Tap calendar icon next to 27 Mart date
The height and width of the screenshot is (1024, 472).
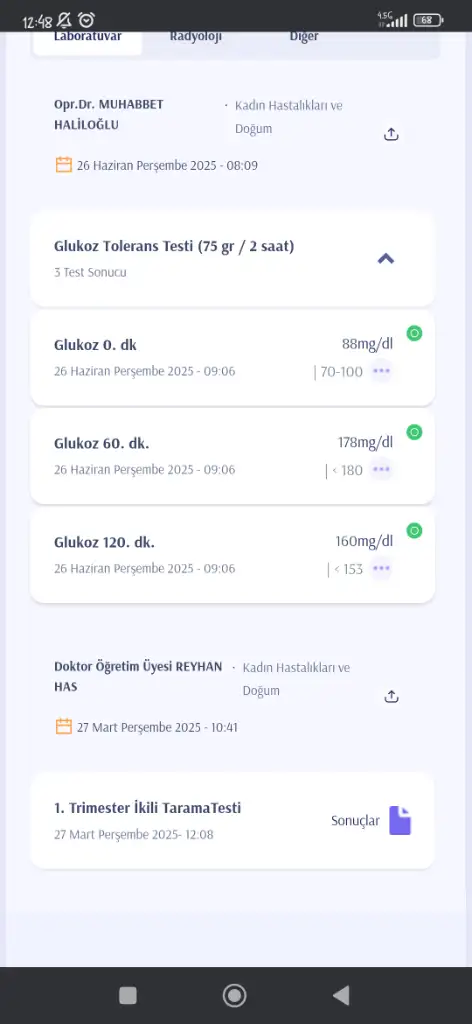[63, 726]
